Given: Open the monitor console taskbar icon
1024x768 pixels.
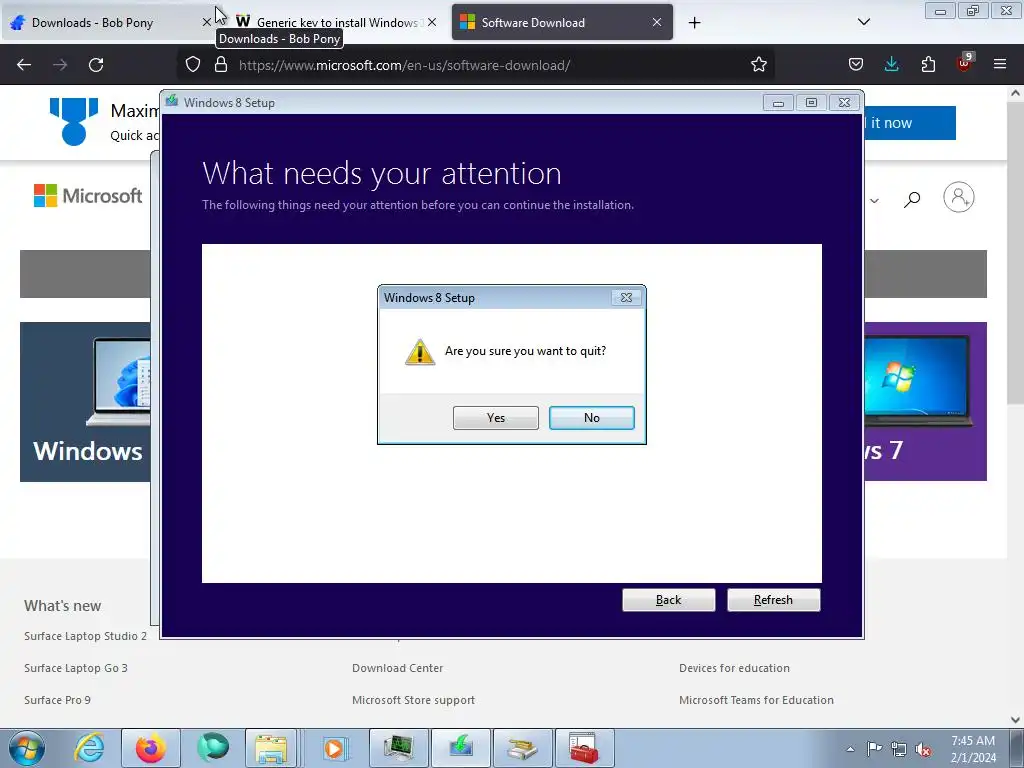Looking at the screenshot, I should click(x=398, y=748).
